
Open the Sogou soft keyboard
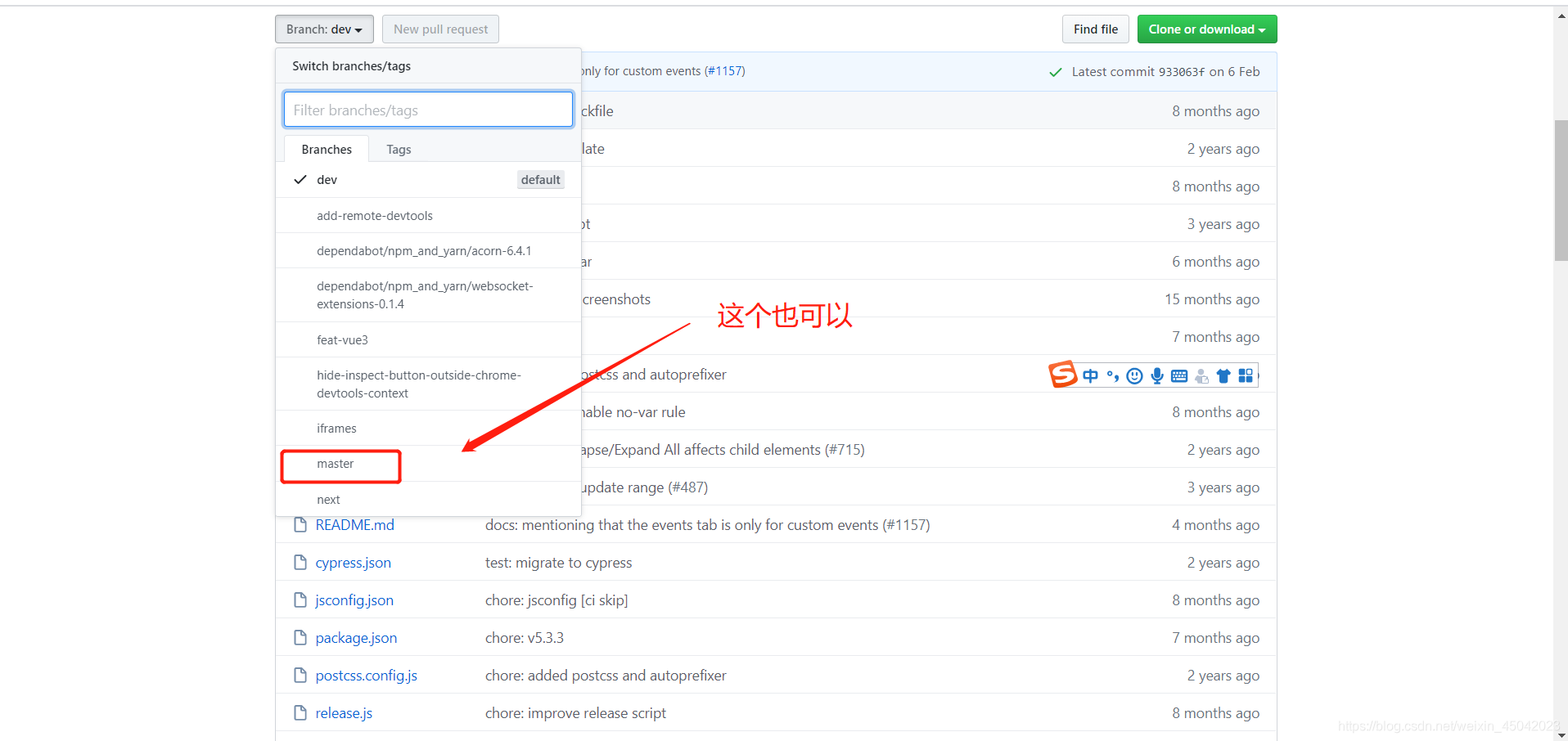(1178, 375)
